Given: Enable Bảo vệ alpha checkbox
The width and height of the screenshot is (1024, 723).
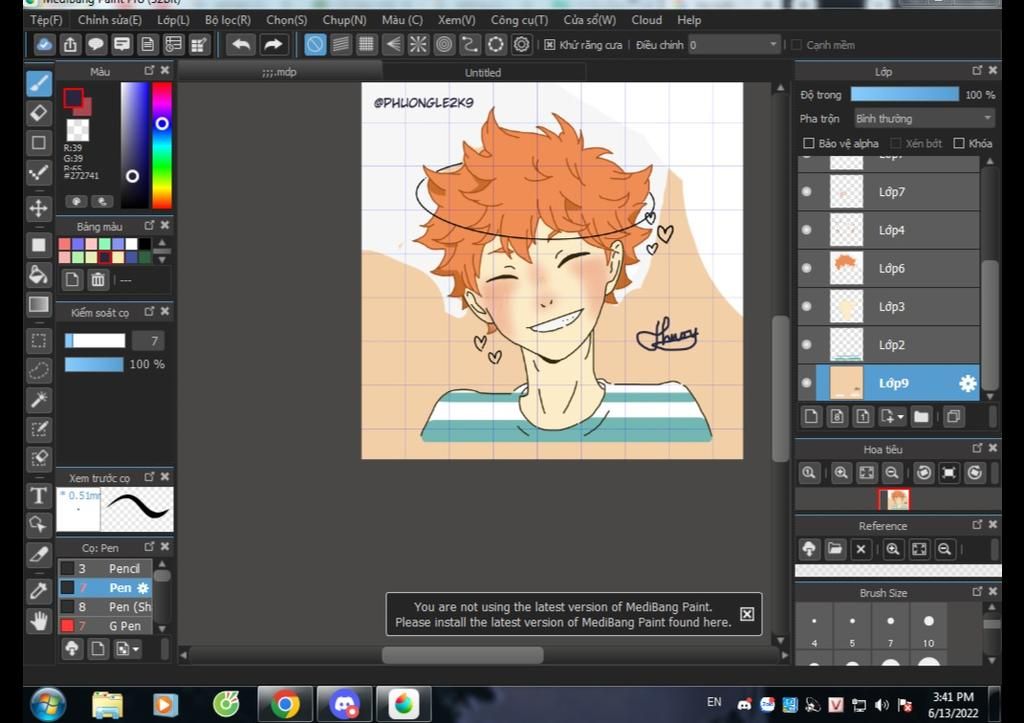Looking at the screenshot, I should click(x=808, y=143).
